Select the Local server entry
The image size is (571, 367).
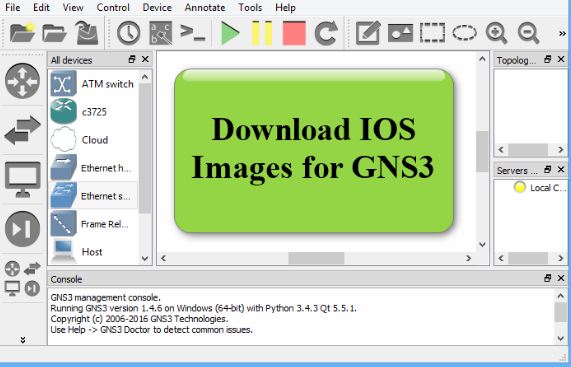point(540,188)
